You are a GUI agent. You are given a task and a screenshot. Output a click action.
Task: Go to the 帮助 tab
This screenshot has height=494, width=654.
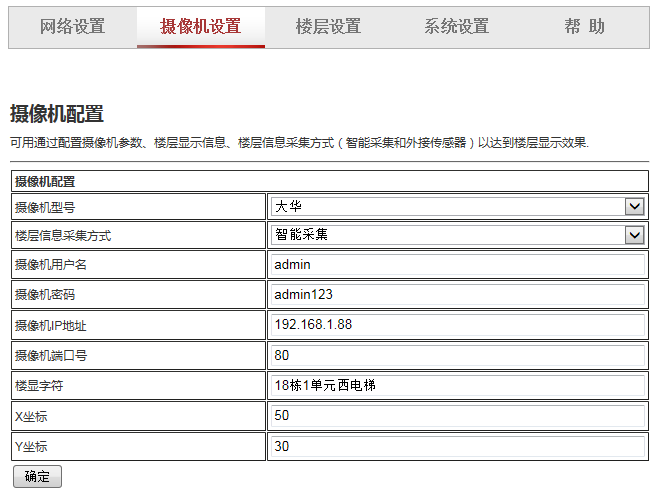tap(585, 27)
